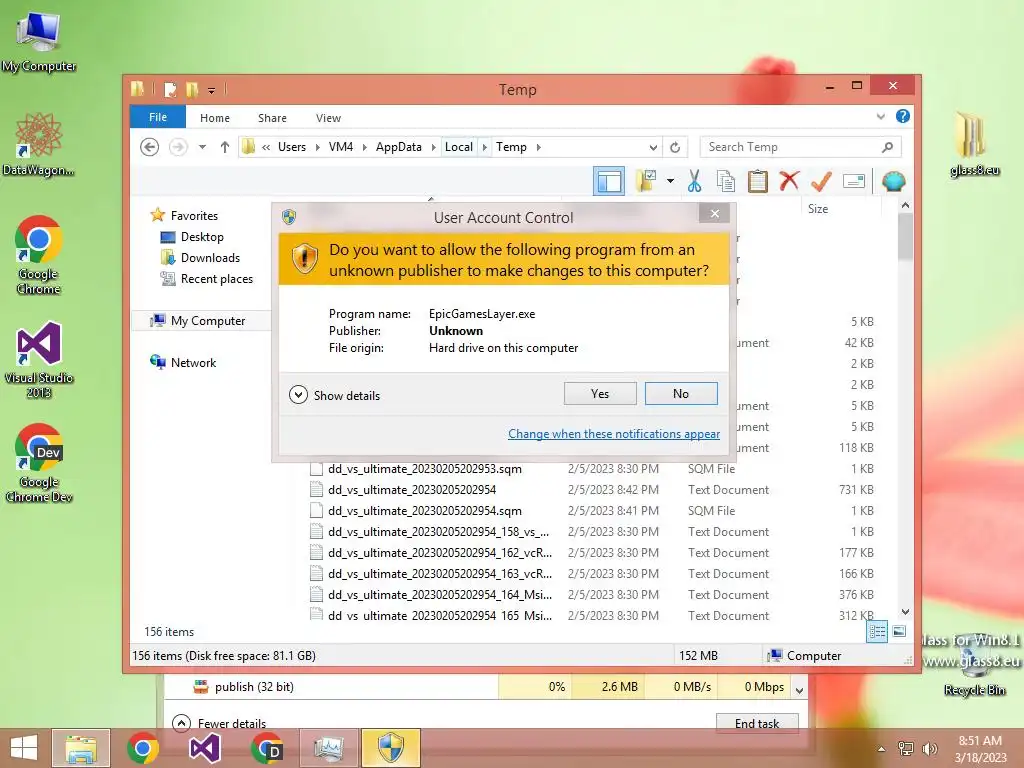Select VM4 in the address breadcrumb
Viewport: 1024px width, 768px height.
(341, 147)
